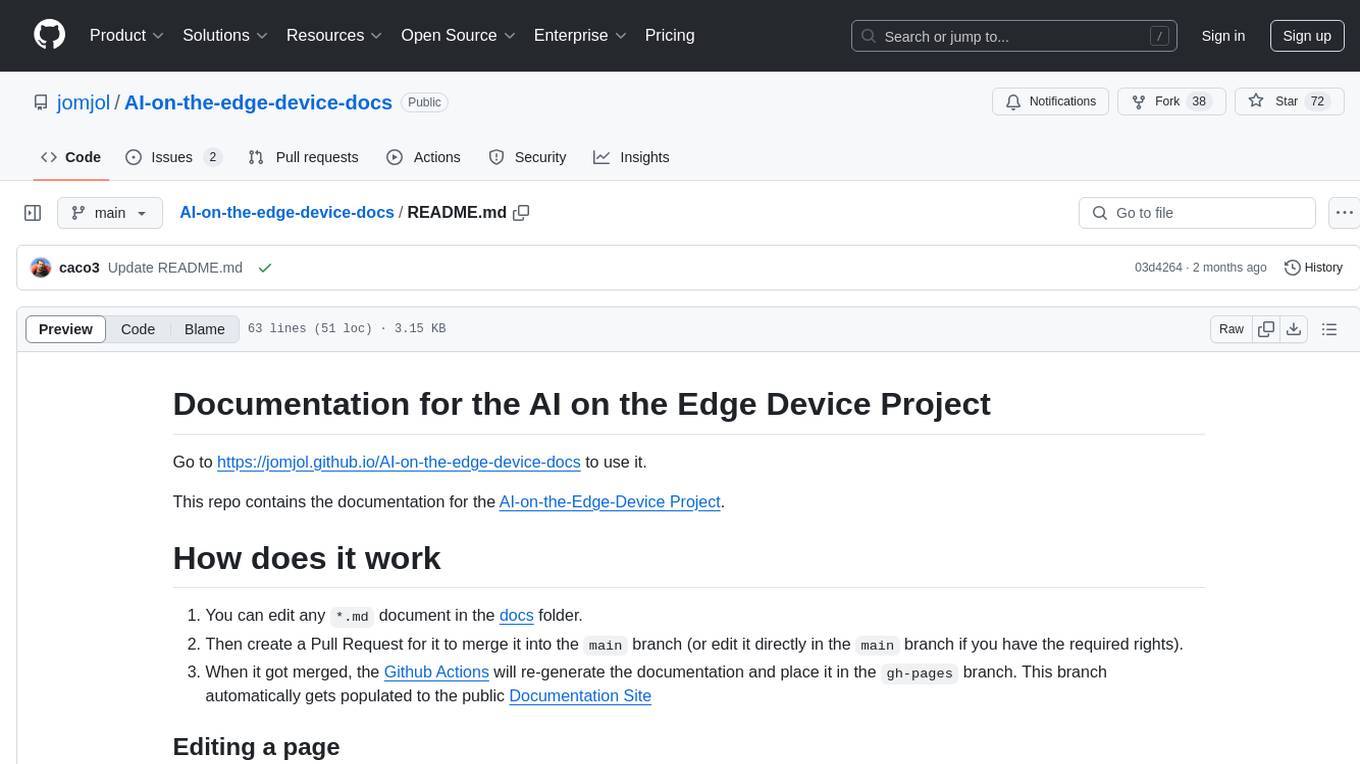Open the jomjol.github.io documentation URL
Viewport: 1360px width, 764px height.
click(399, 462)
